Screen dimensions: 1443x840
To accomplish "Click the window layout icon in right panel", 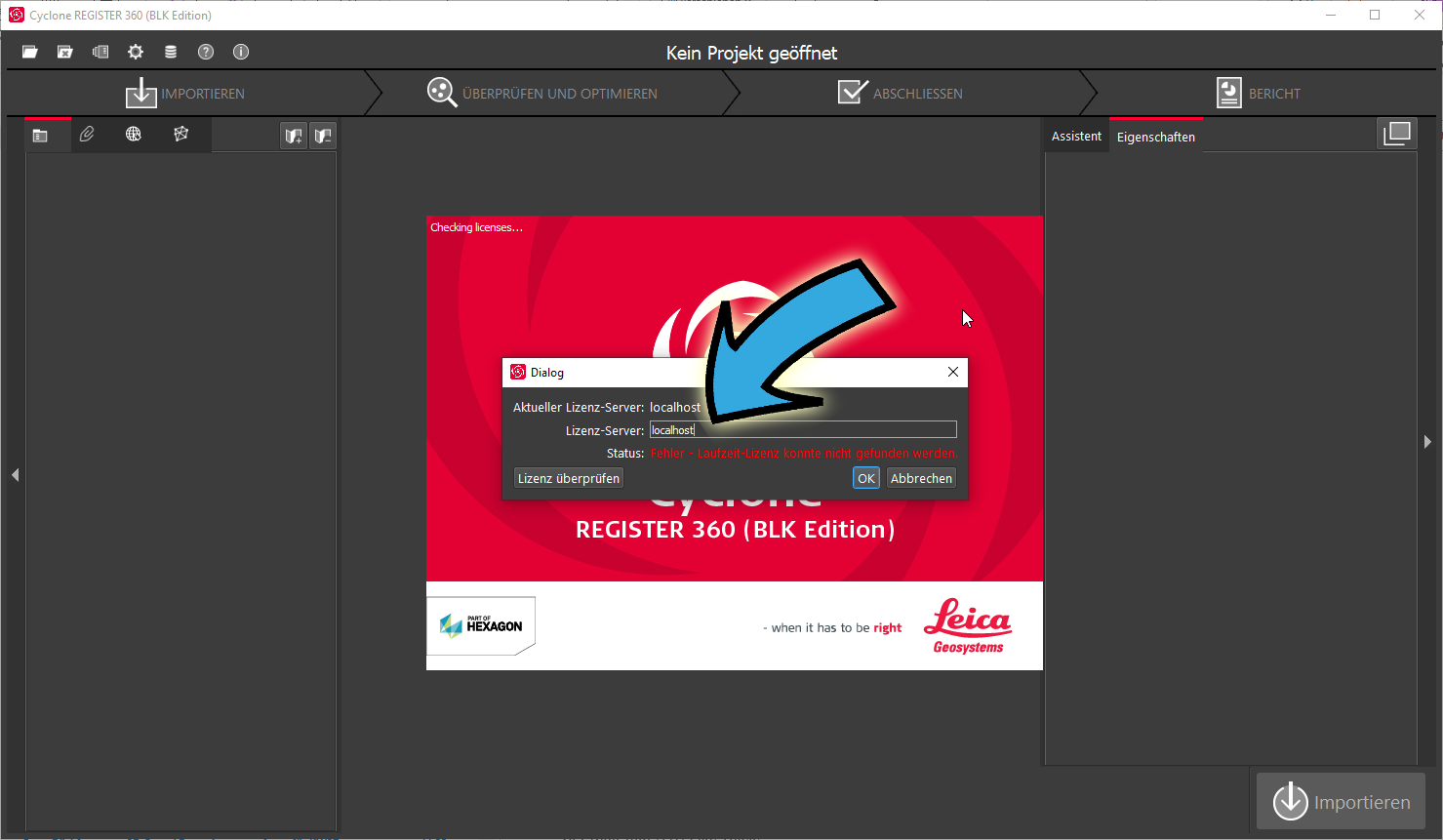I will click(1397, 134).
